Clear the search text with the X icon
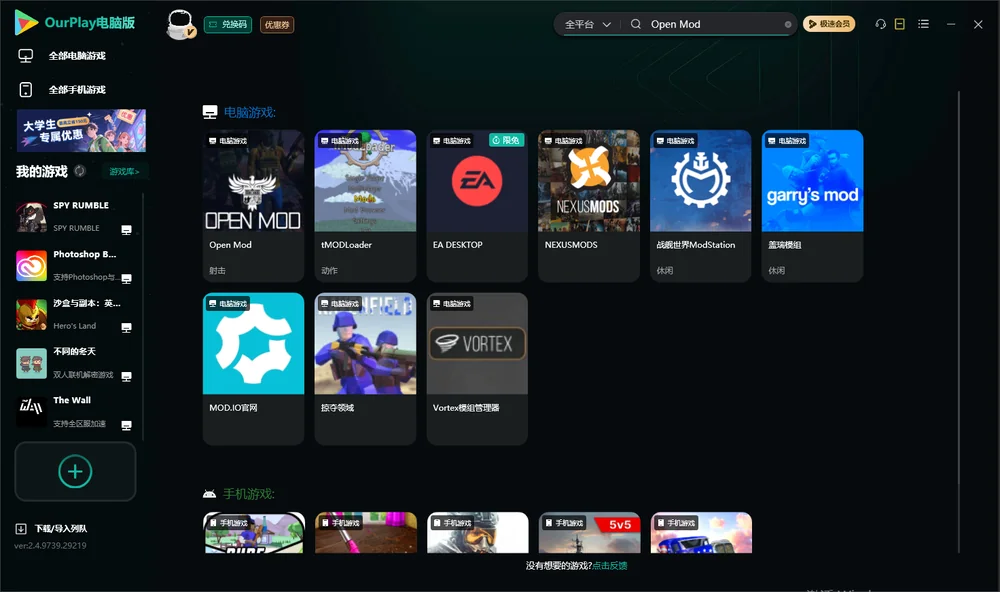Viewport: 1000px width, 592px height. [x=788, y=25]
